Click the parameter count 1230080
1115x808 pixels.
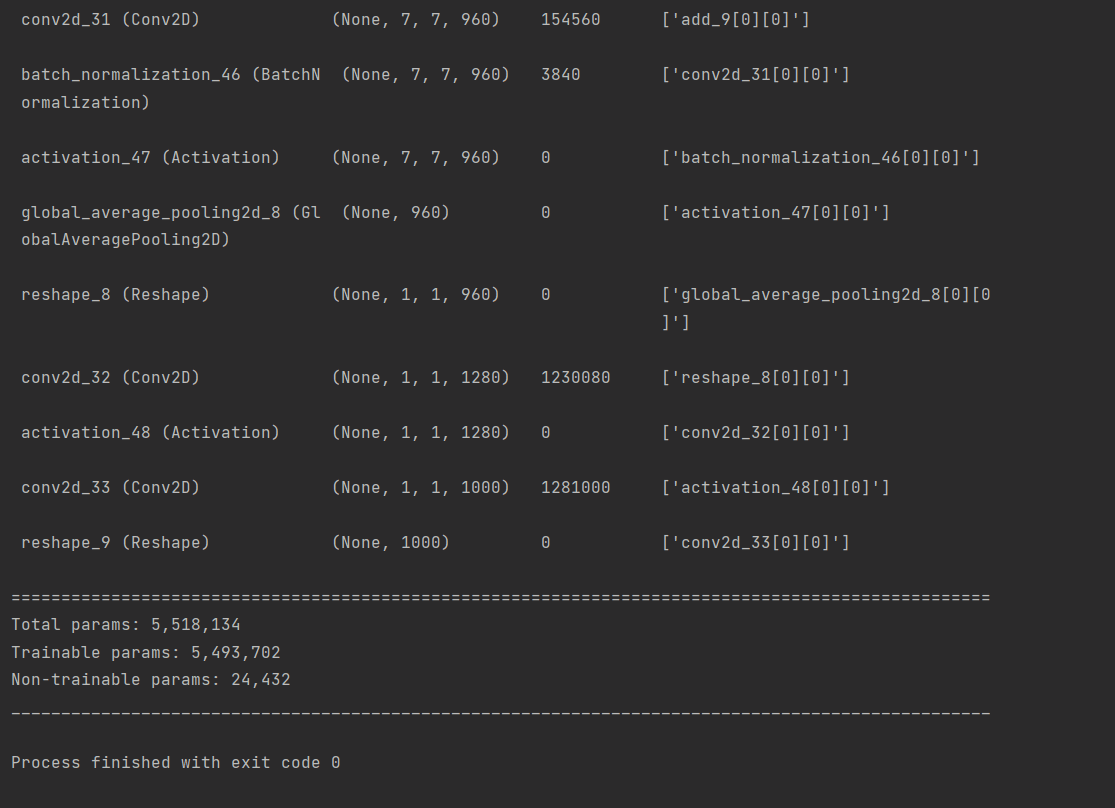[575, 377]
